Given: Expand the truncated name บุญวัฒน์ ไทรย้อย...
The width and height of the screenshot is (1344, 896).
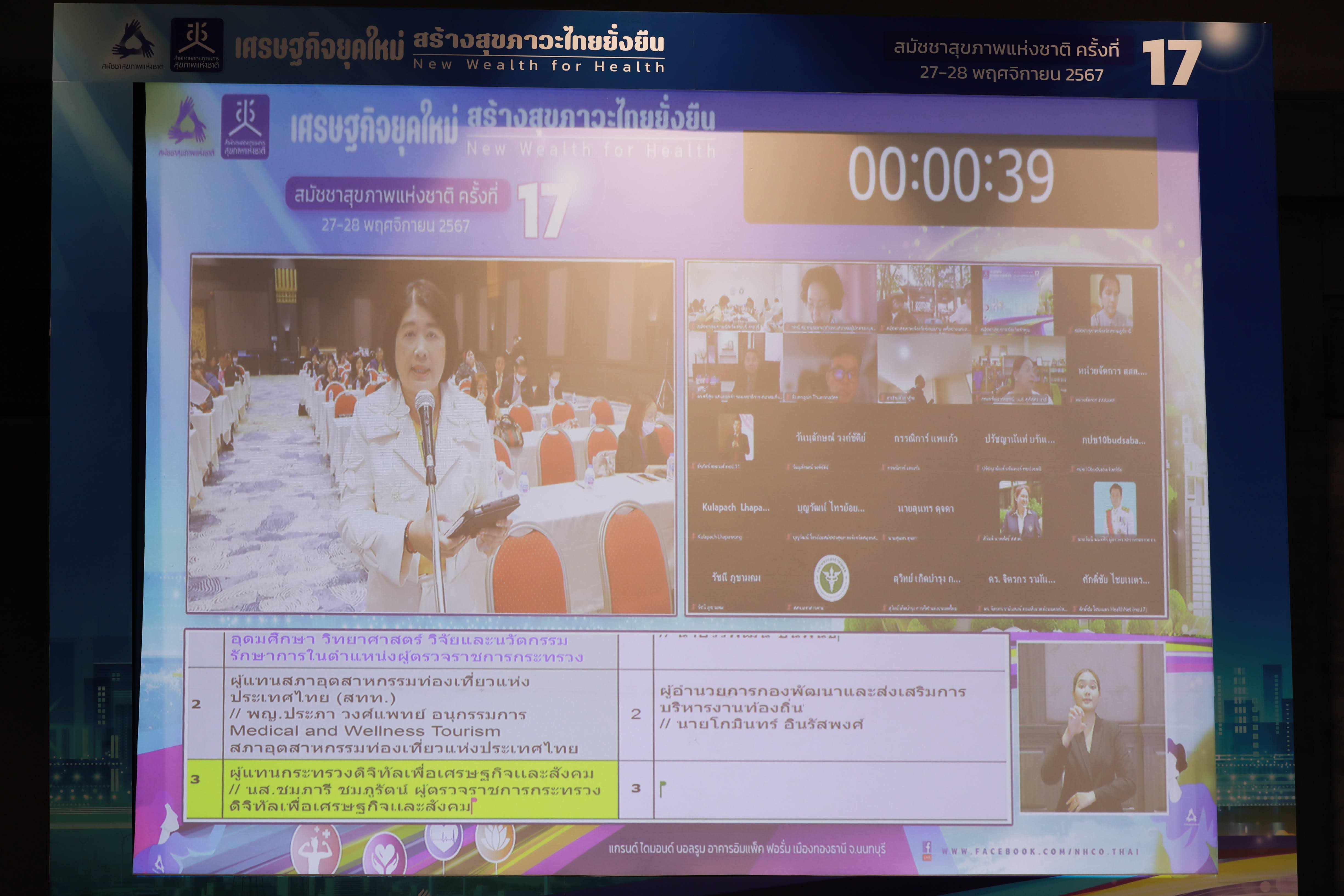Looking at the screenshot, I should [831, 508].
